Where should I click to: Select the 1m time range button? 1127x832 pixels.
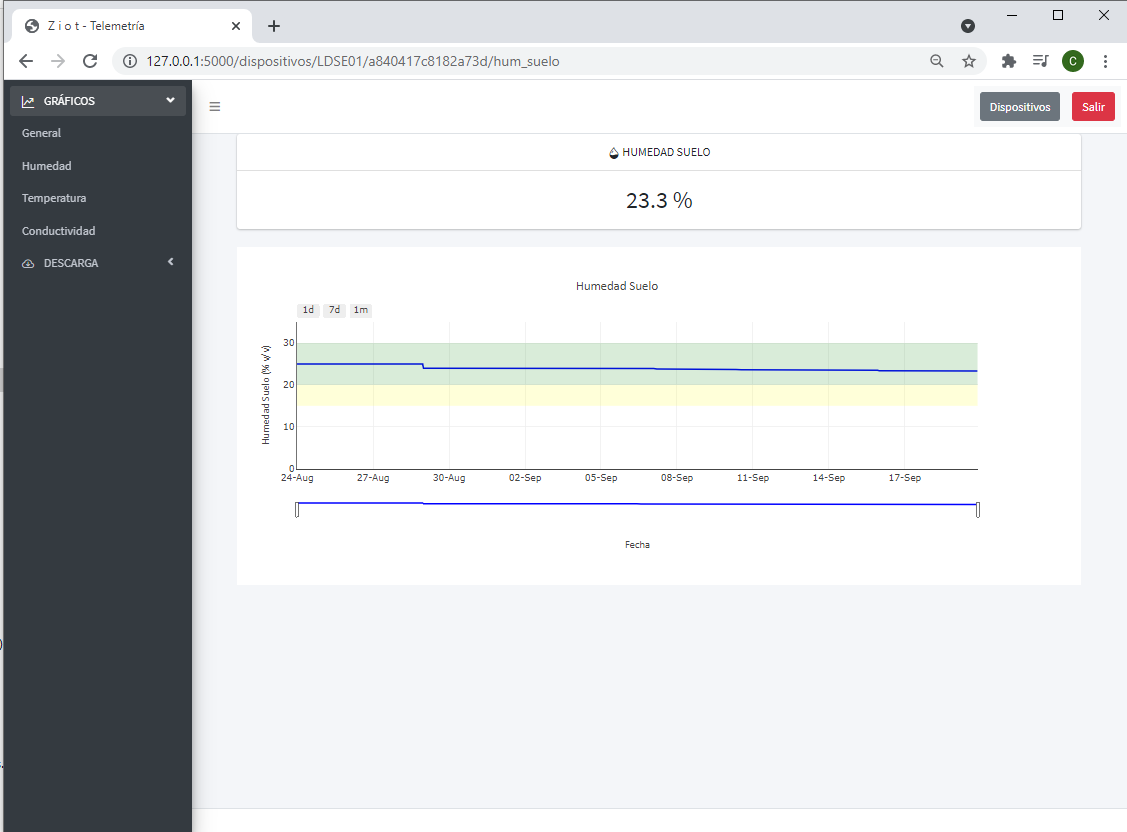361,310
